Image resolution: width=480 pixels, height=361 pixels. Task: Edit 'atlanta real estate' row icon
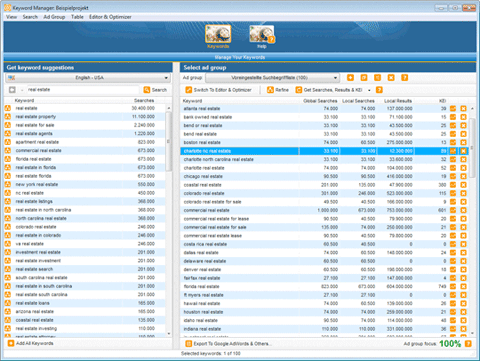click(453, 108)
